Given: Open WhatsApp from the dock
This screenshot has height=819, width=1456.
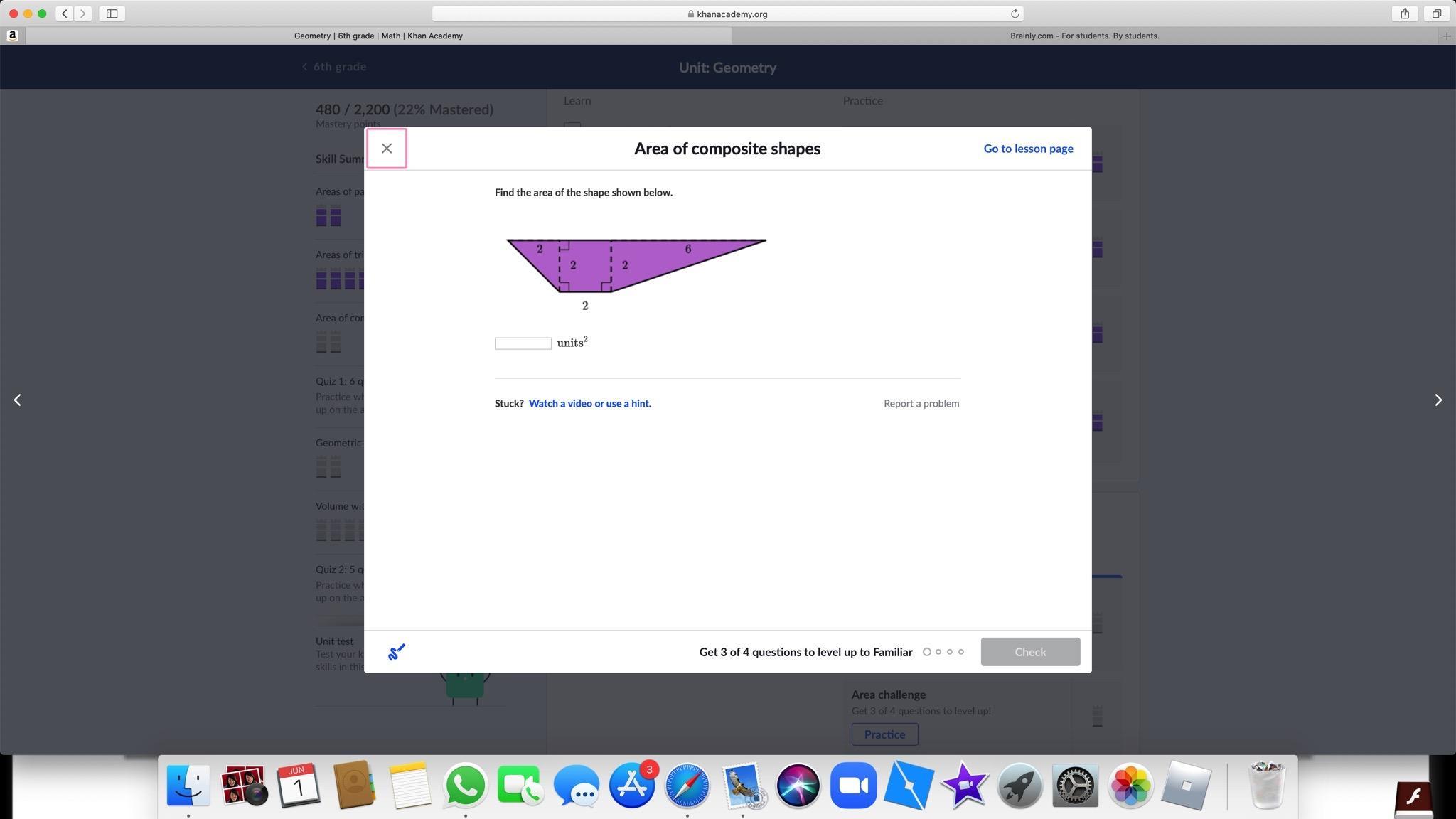Looking at the screenshot, I should 465,786.
